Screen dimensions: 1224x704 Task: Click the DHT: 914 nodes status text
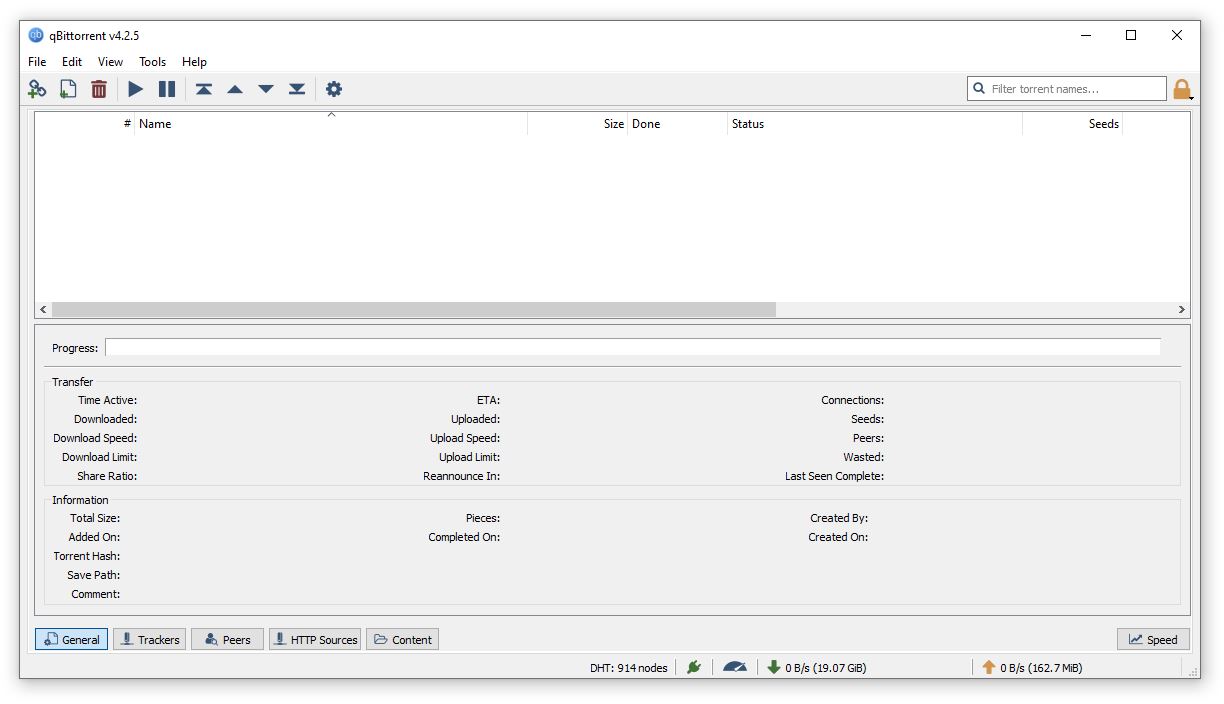[x=629, y=667]
